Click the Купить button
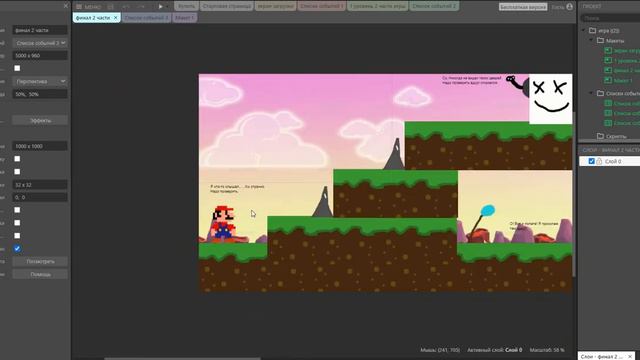 187,6
